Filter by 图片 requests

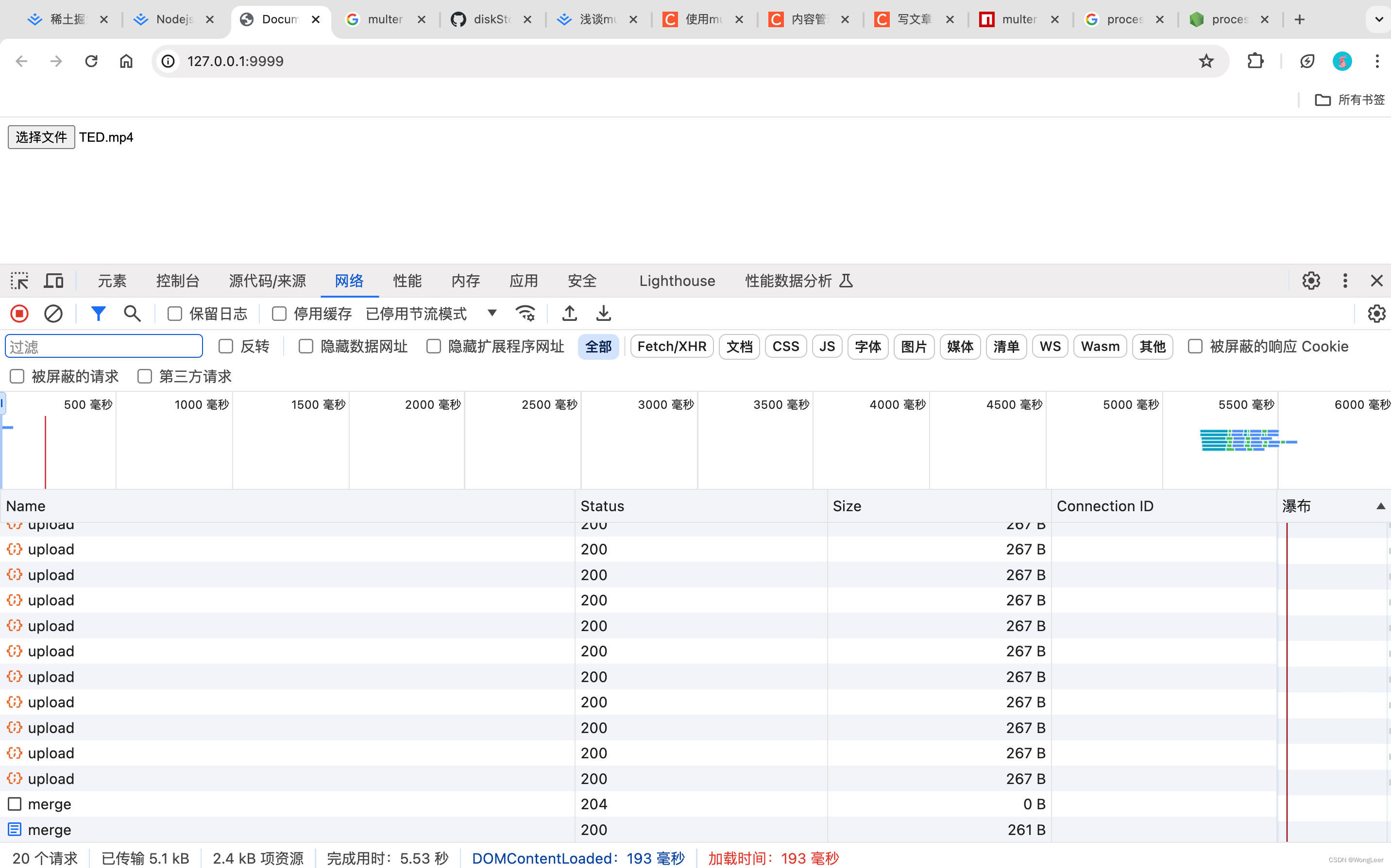[914, 346]
